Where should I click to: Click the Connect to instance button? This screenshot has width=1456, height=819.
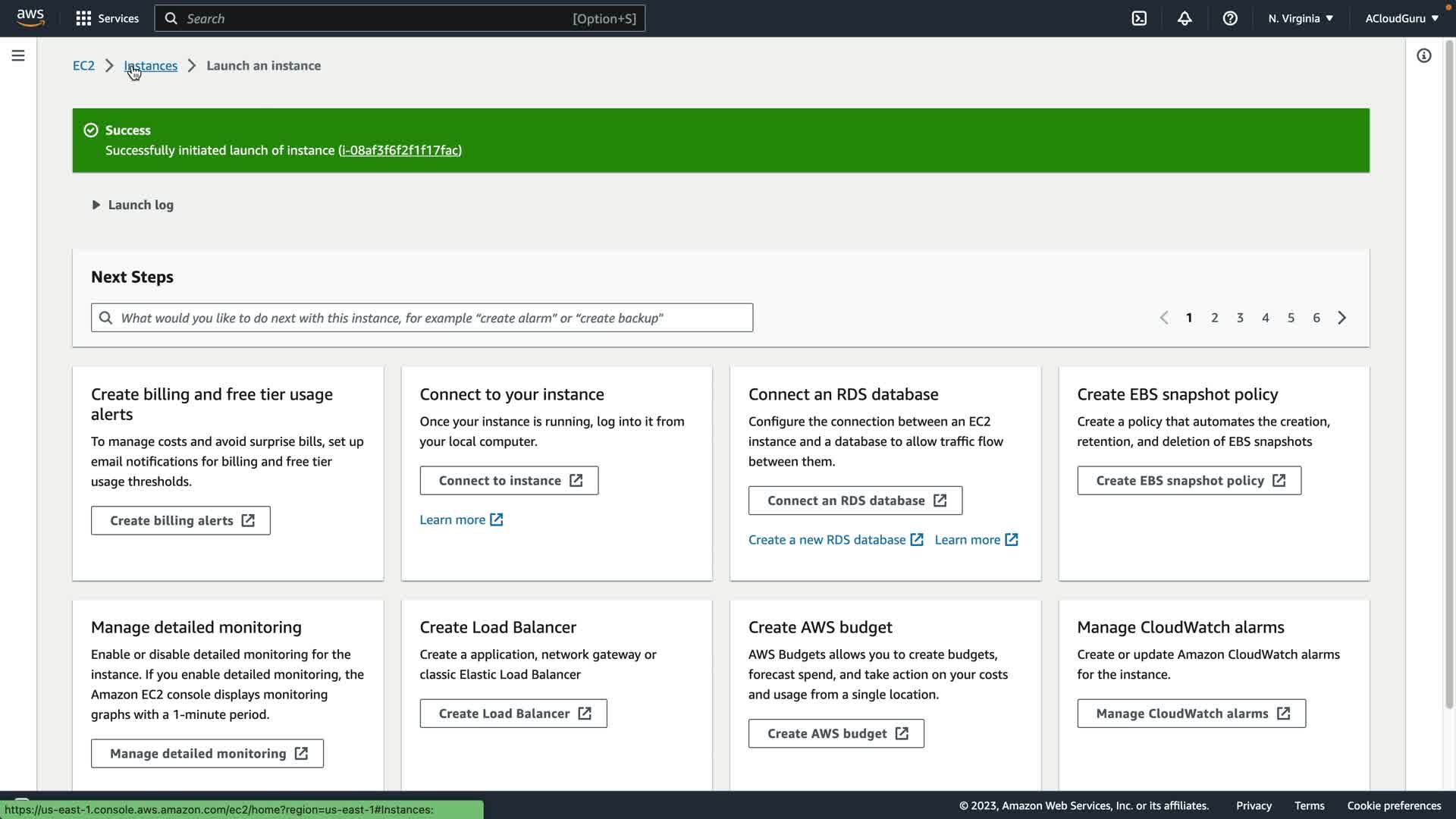click(x=509, y=481)
